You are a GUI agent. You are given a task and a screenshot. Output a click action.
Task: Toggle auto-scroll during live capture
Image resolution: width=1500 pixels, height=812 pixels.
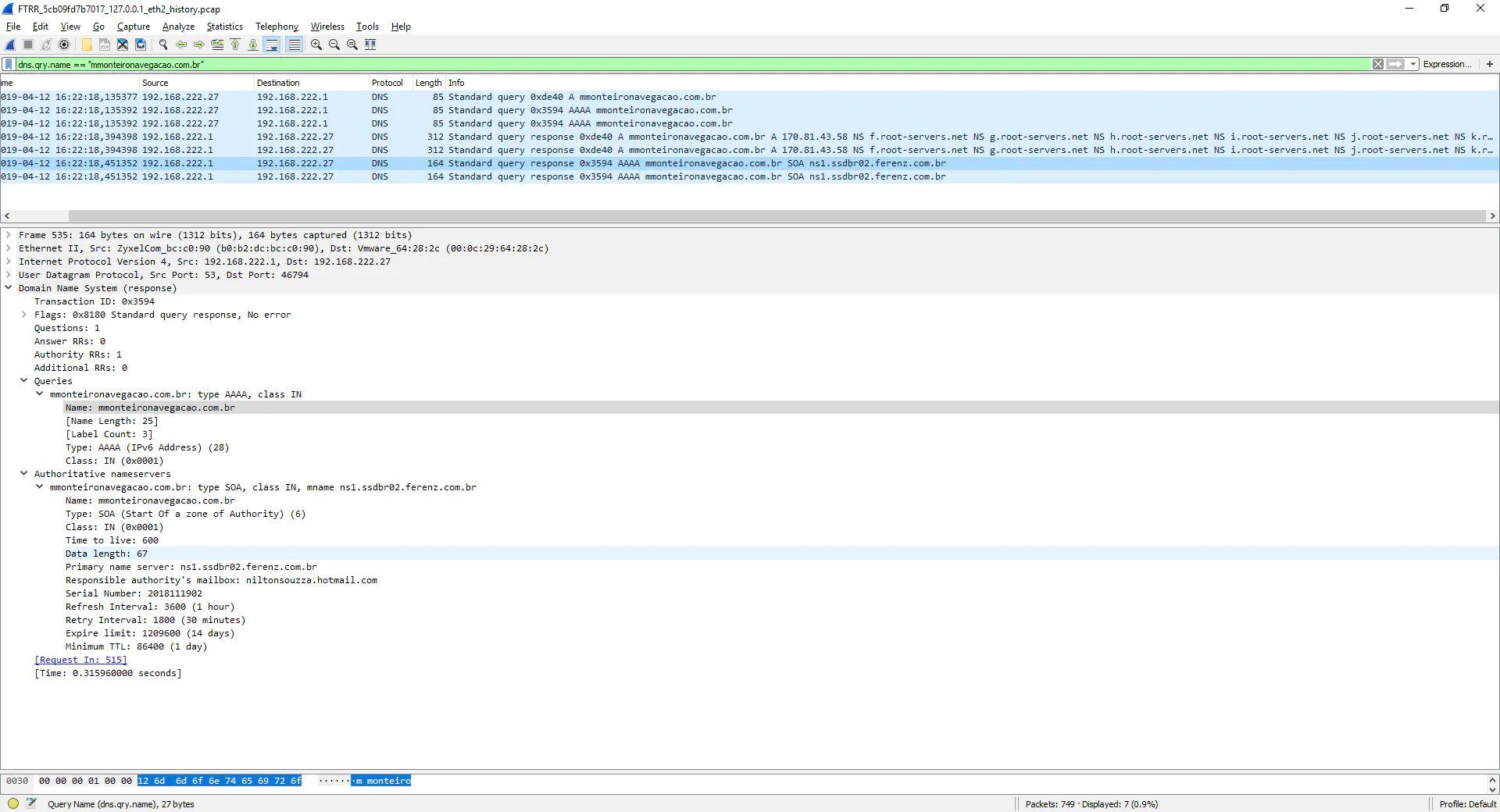(272, 45)
